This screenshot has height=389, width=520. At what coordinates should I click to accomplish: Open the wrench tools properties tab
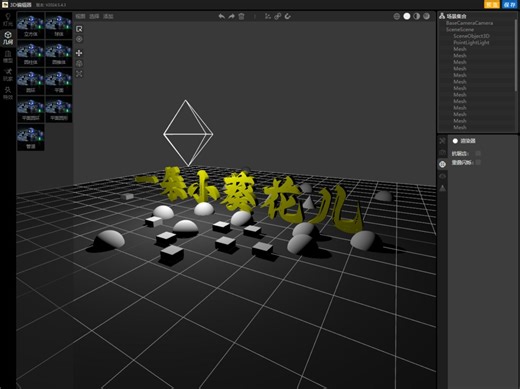pos(442,141)
